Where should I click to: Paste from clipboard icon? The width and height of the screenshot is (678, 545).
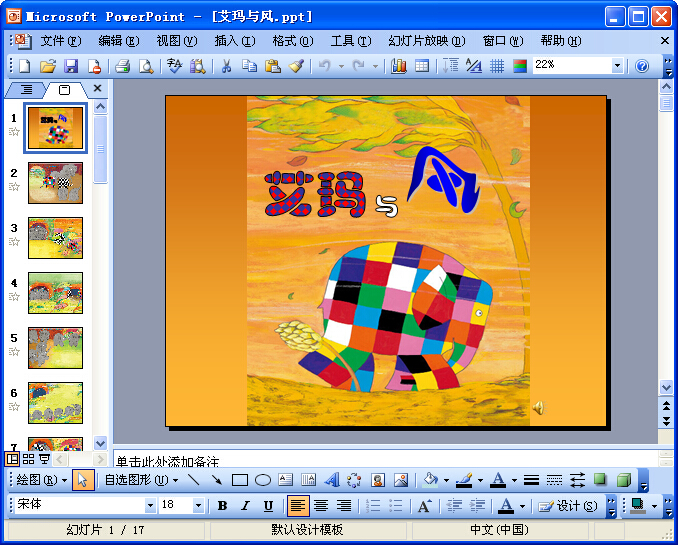click(x=273, y=66)
